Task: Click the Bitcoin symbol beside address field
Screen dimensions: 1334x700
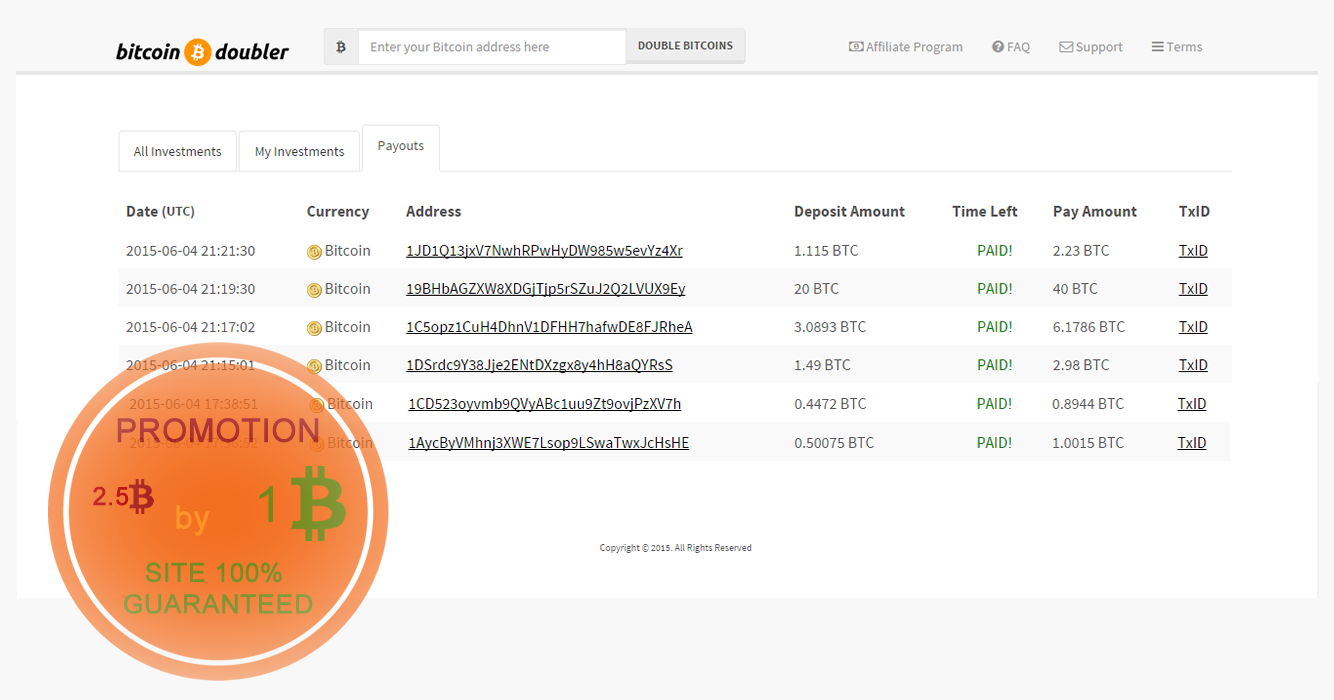Action: tap(341, 47)
